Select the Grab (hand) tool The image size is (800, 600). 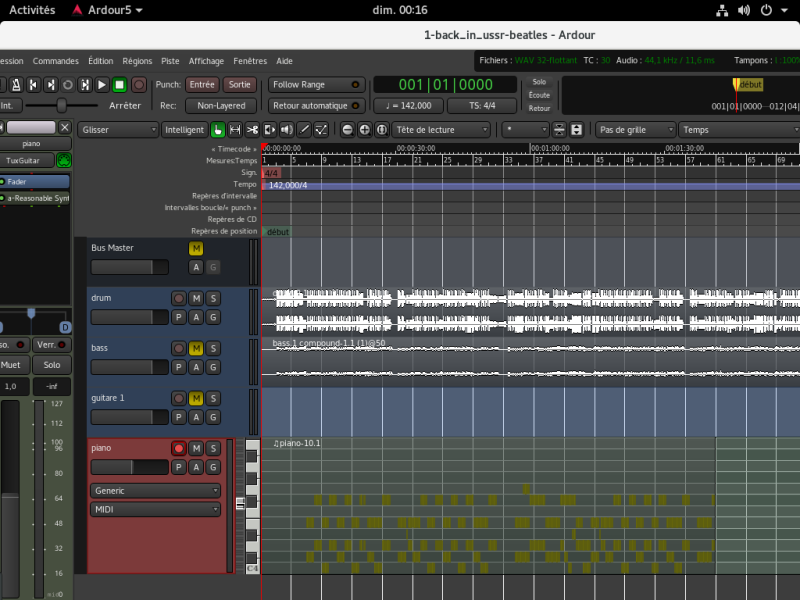pos(218,130)
